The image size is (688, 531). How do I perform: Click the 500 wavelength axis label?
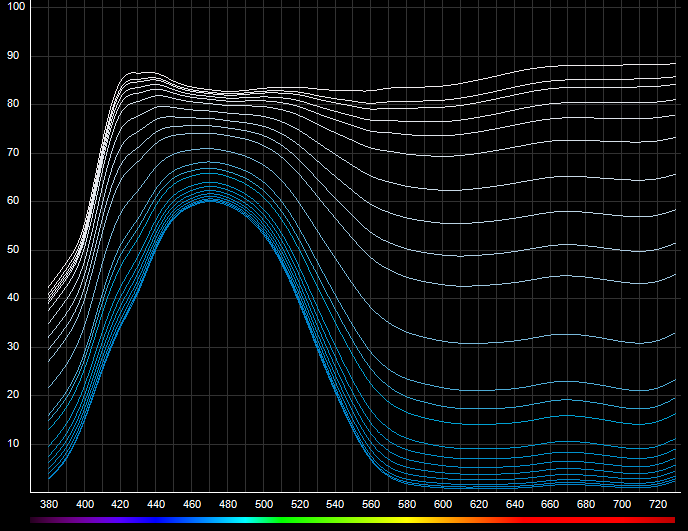click(264, 503)
